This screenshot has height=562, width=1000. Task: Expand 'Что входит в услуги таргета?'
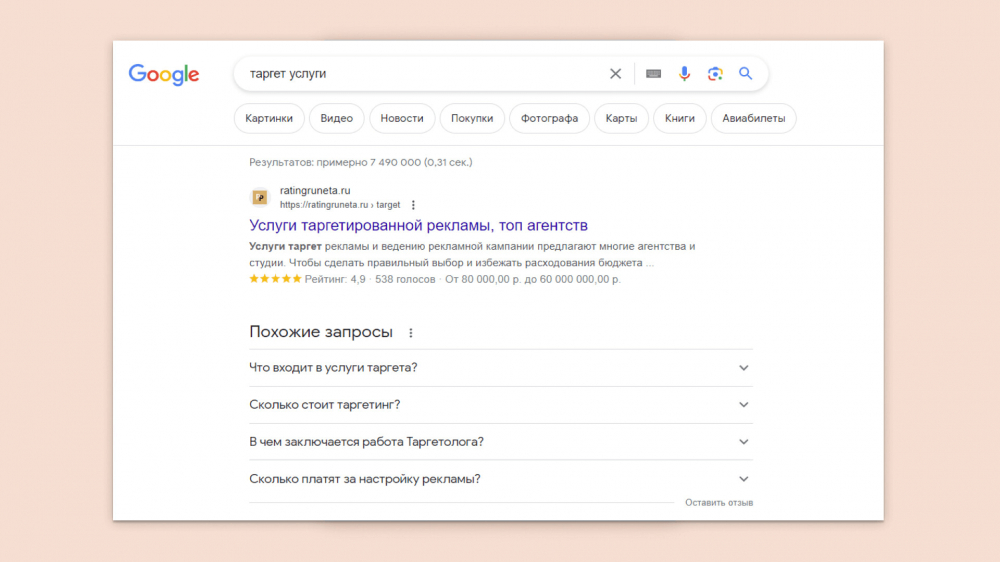coord(501,367)
